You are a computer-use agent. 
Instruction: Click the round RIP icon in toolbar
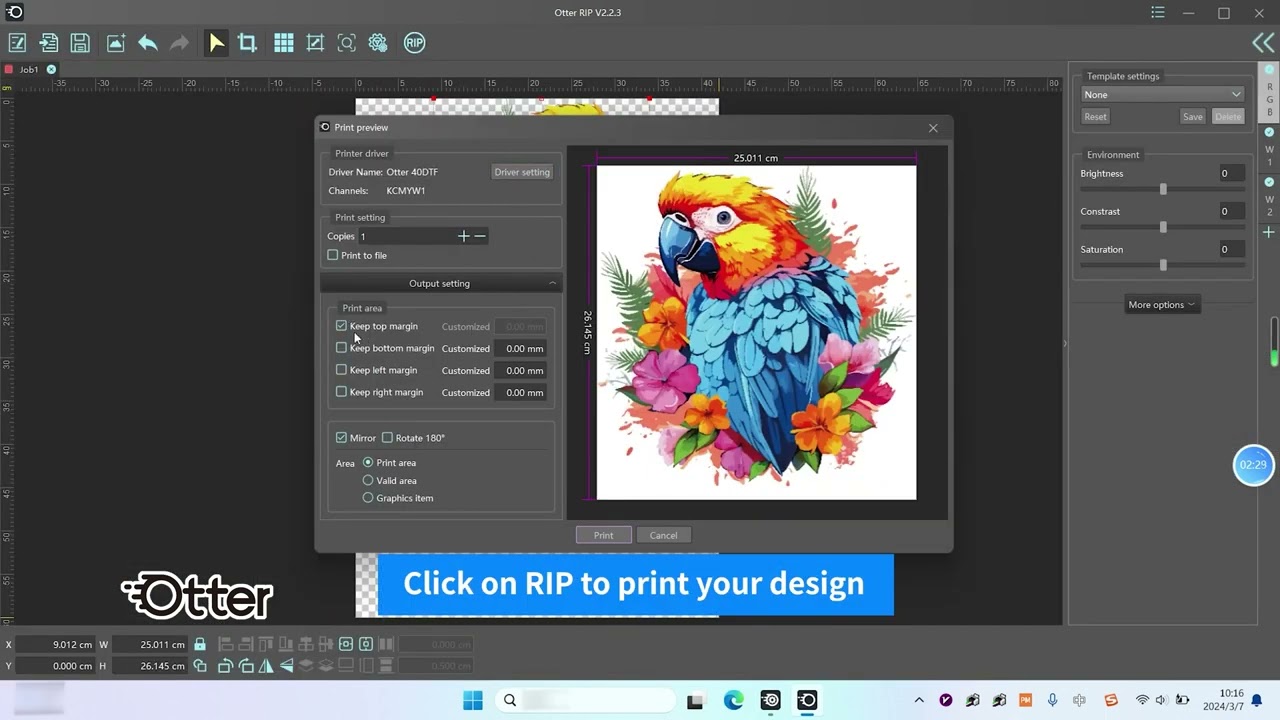[414, 43]
